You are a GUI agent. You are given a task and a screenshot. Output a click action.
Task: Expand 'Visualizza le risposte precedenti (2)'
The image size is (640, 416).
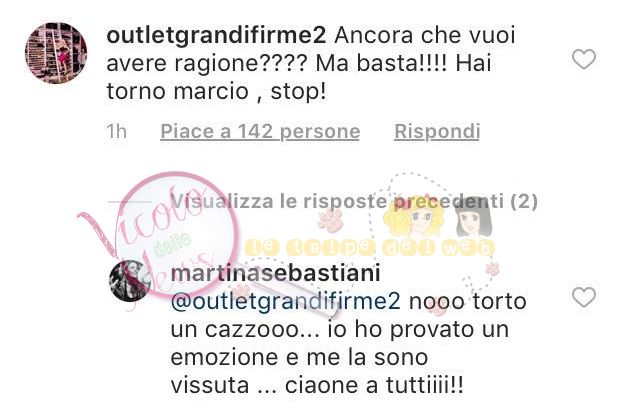coord(354,202)
